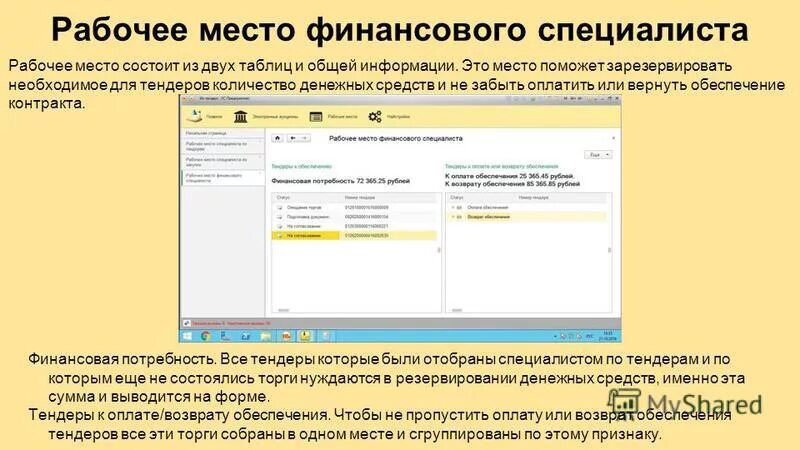Open the Электронные аукционы bank icon
This screenshot has width=800, height=450.
coord(240,117)
